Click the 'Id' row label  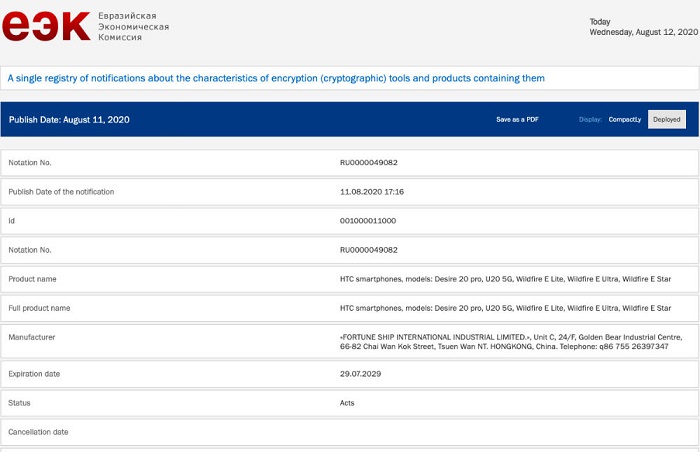12,221
